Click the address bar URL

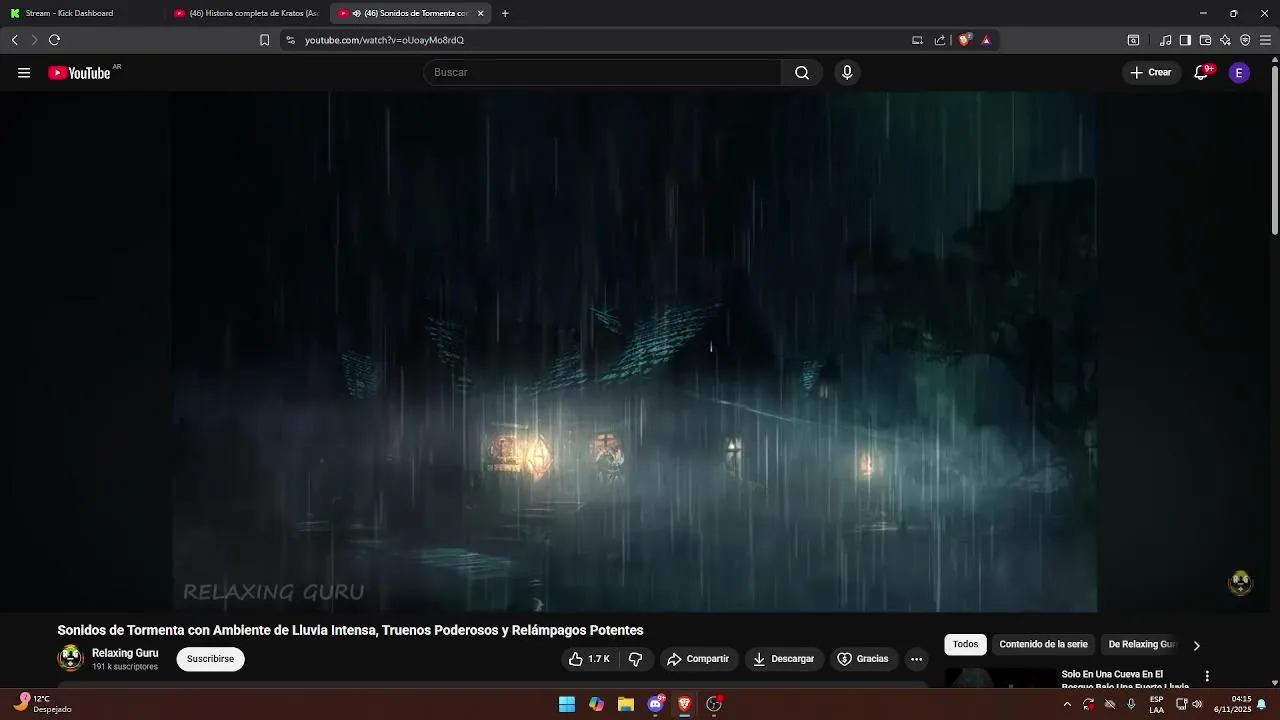(384, 40)
